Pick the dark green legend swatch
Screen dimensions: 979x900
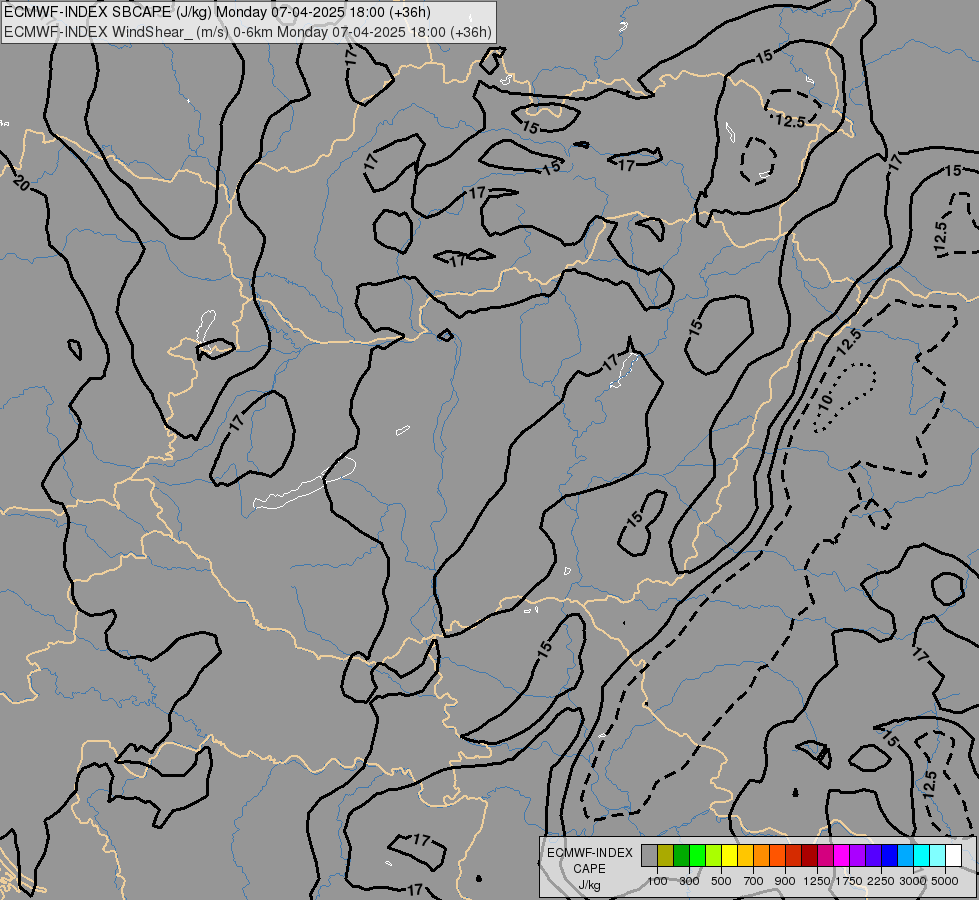pos(682,855)
